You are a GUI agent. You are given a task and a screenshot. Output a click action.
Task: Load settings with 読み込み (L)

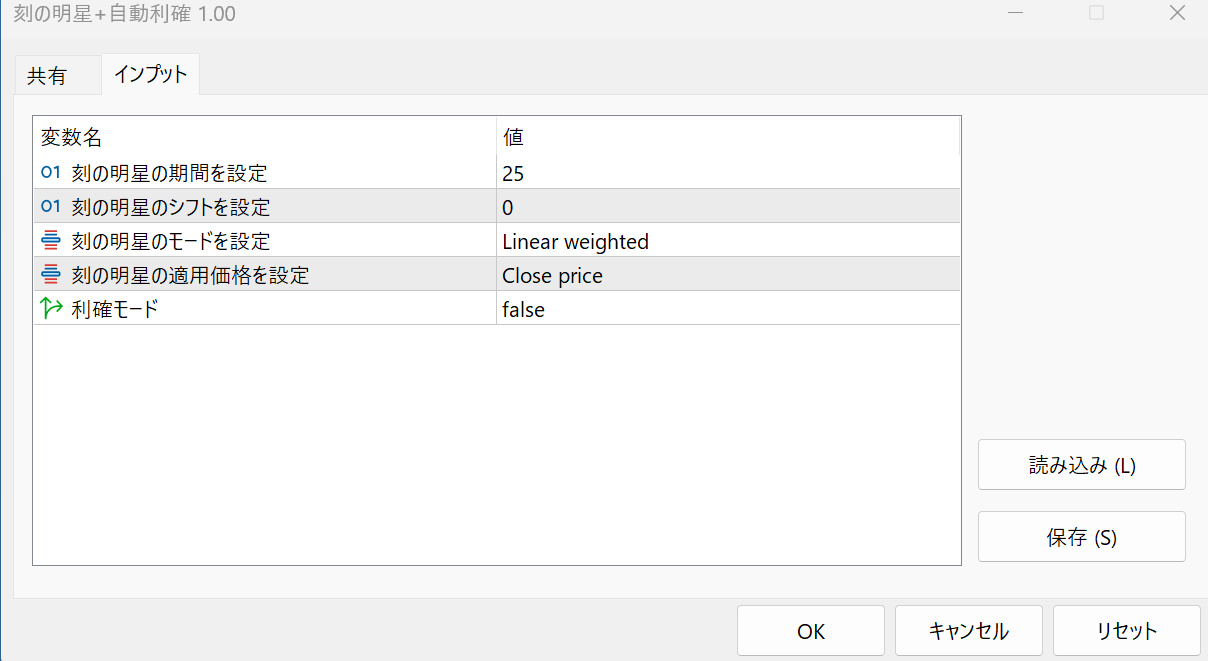1081,465
